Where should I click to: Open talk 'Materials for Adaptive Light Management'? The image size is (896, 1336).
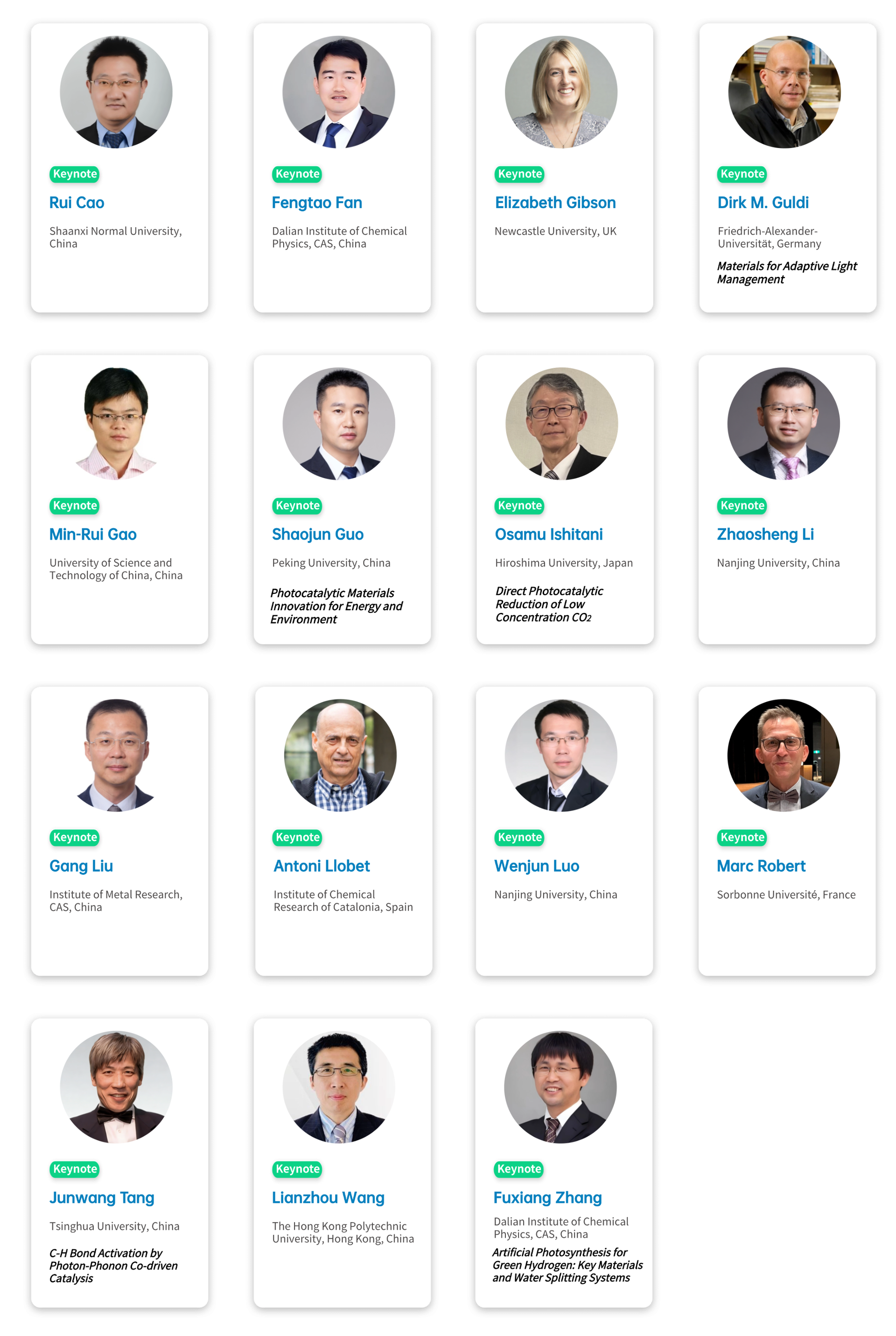[786, 273]
